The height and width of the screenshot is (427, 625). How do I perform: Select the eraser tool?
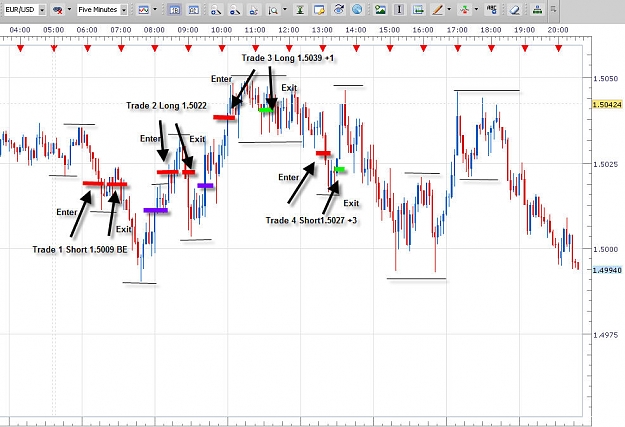coord(515,10)
